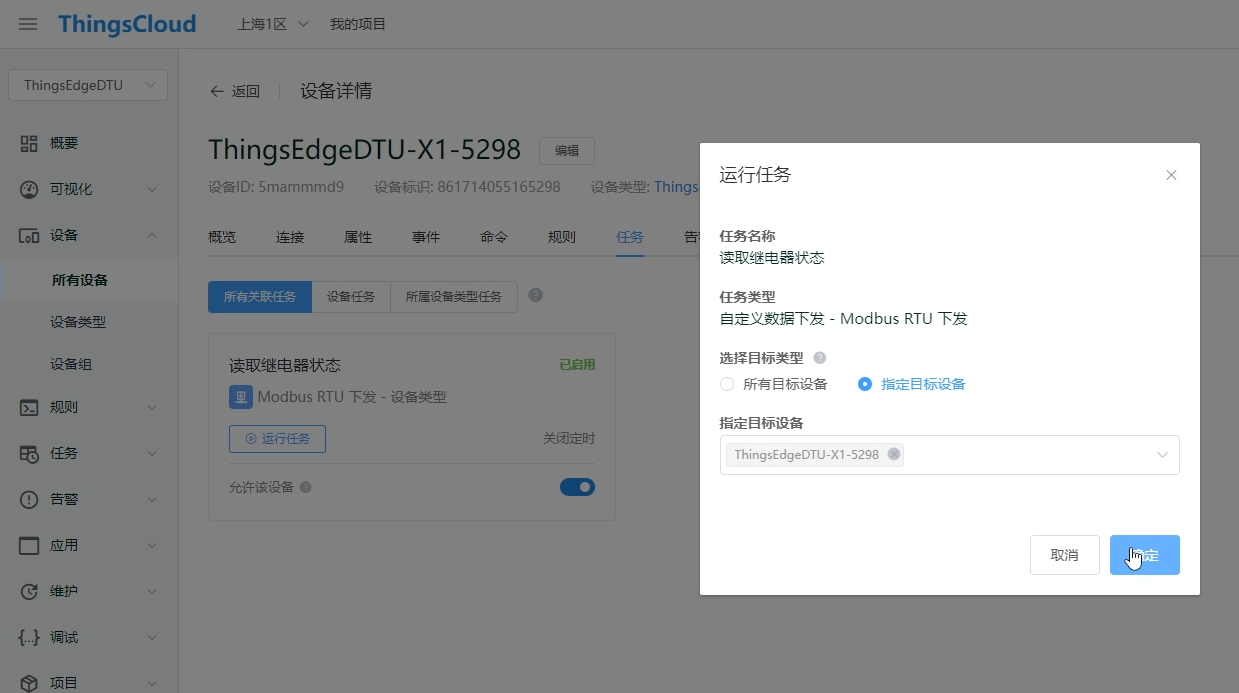The height and width of the screenshot is (693, 1239).
Task: Click the 设备 devices icon in sidebar
Action: [x=29, y=235]
